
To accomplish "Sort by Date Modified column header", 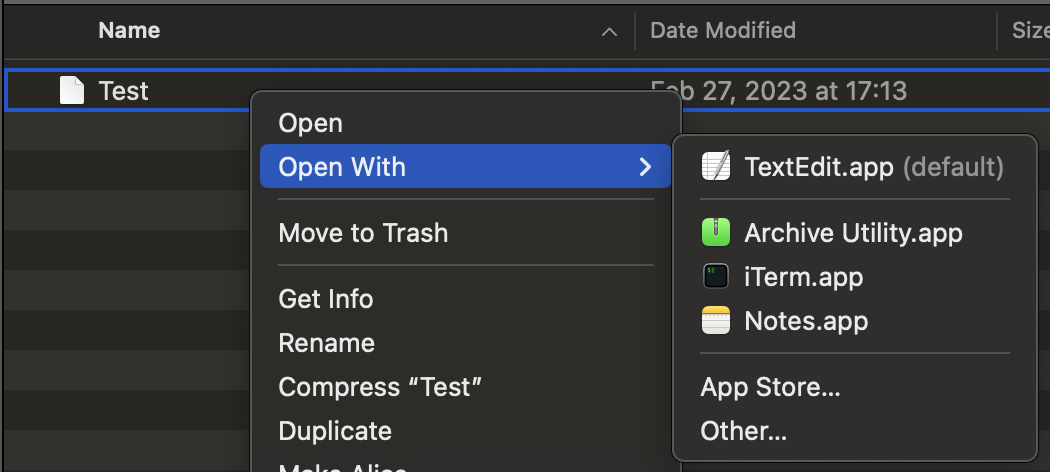I will click(x=723, y=30).
